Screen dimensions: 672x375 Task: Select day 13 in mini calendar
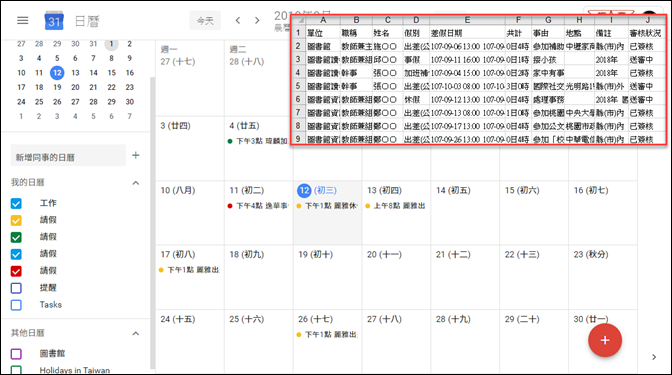pyautogui.click(x=75, y=73)
